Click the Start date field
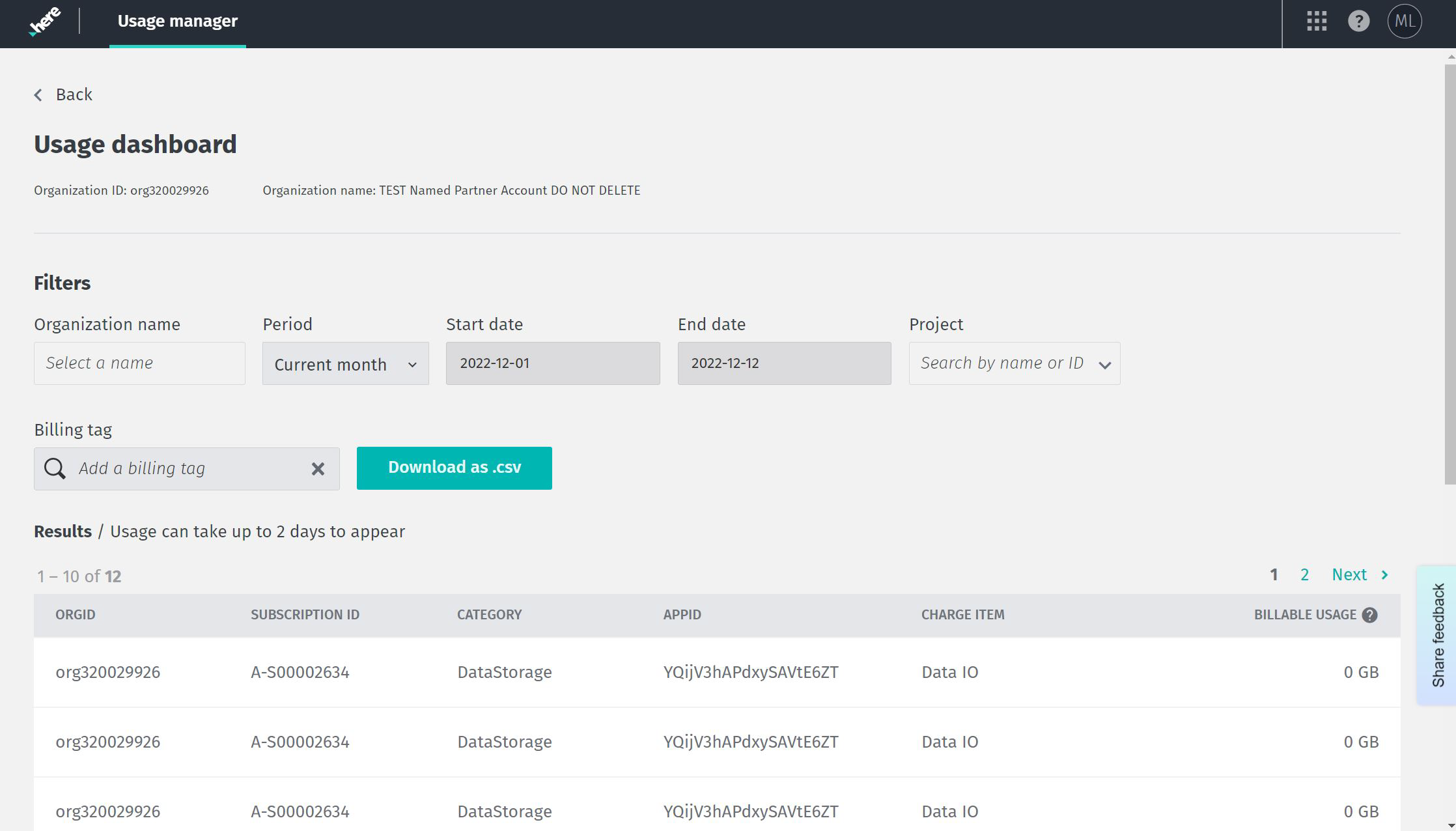 [552, 363]
